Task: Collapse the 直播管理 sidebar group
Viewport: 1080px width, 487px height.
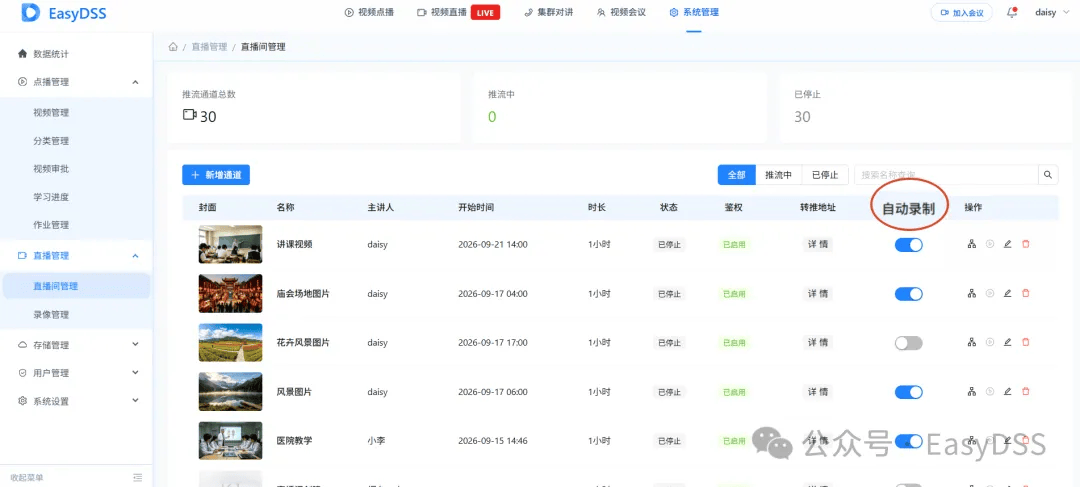Action: point(135,256)
